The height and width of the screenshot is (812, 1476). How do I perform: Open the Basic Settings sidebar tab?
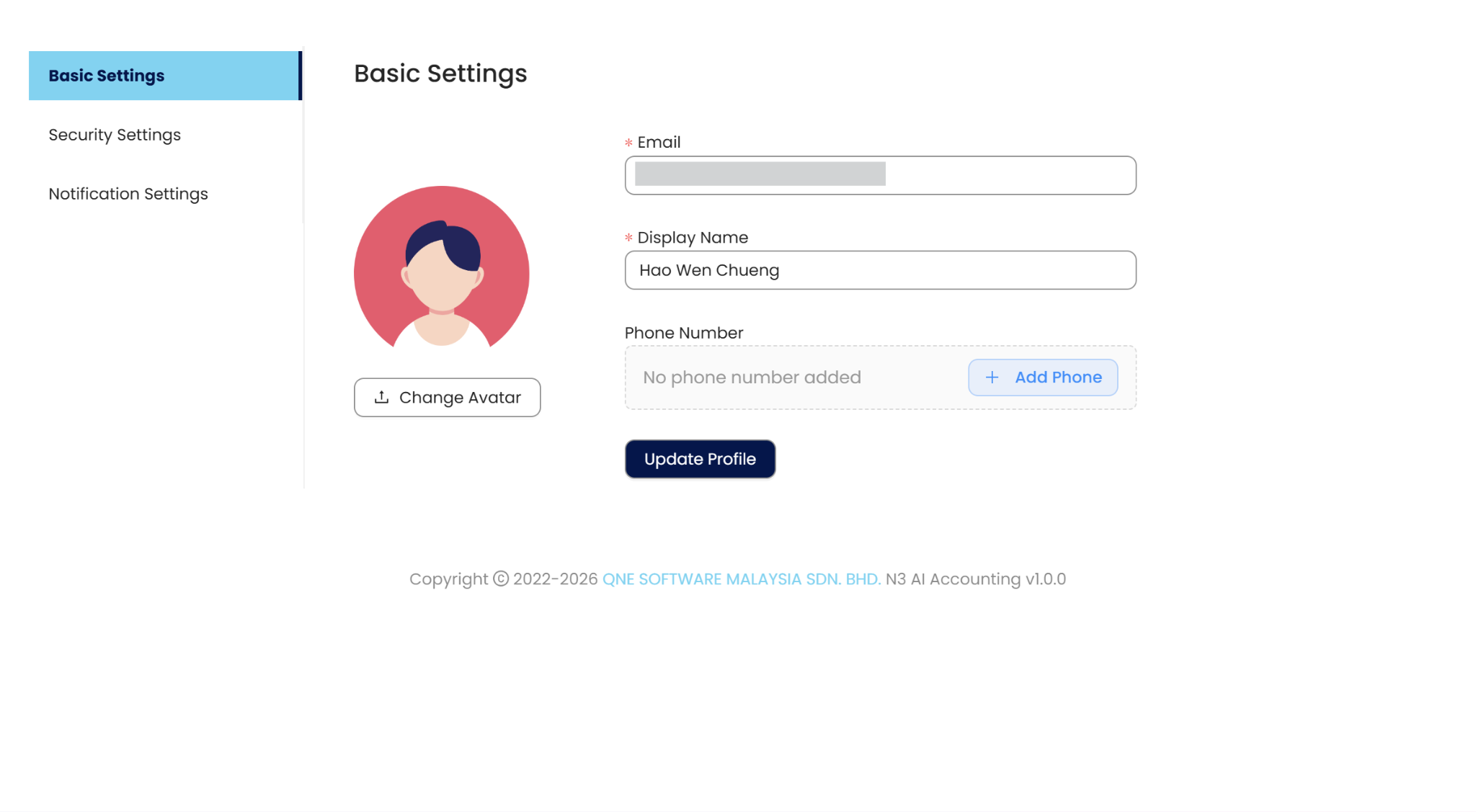[107, 76]
